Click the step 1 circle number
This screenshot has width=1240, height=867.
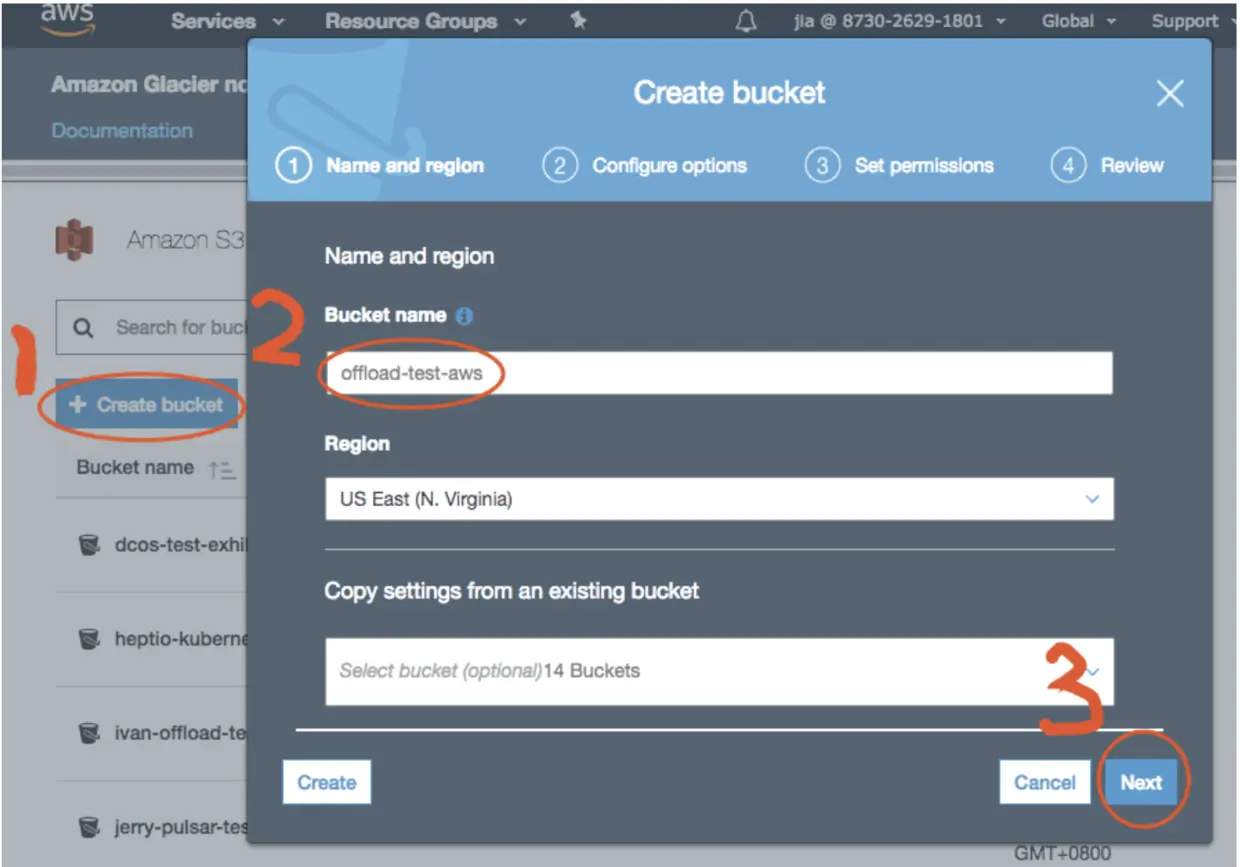[x=293, y=166]
